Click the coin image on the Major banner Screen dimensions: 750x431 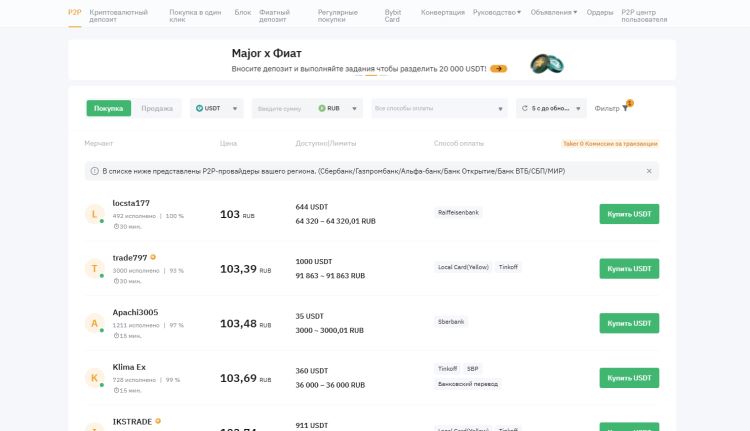547,64
